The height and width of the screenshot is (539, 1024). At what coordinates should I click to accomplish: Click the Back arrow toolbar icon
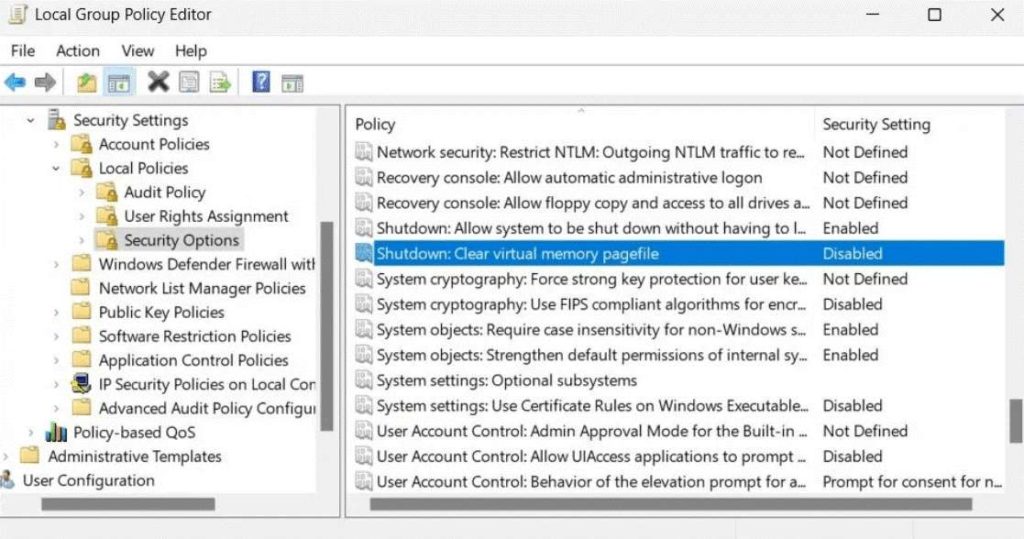click(15, 82)
